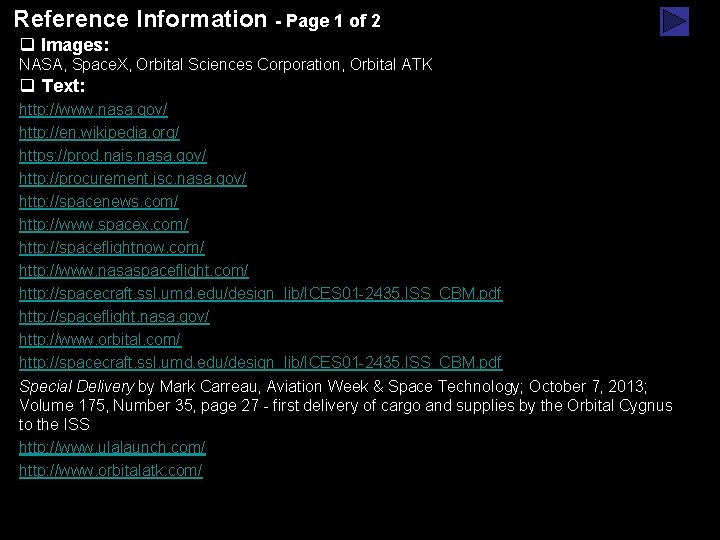Click the 'to the ISS' text line
This screenshot has height=540, width=720.
click(54, 425)
